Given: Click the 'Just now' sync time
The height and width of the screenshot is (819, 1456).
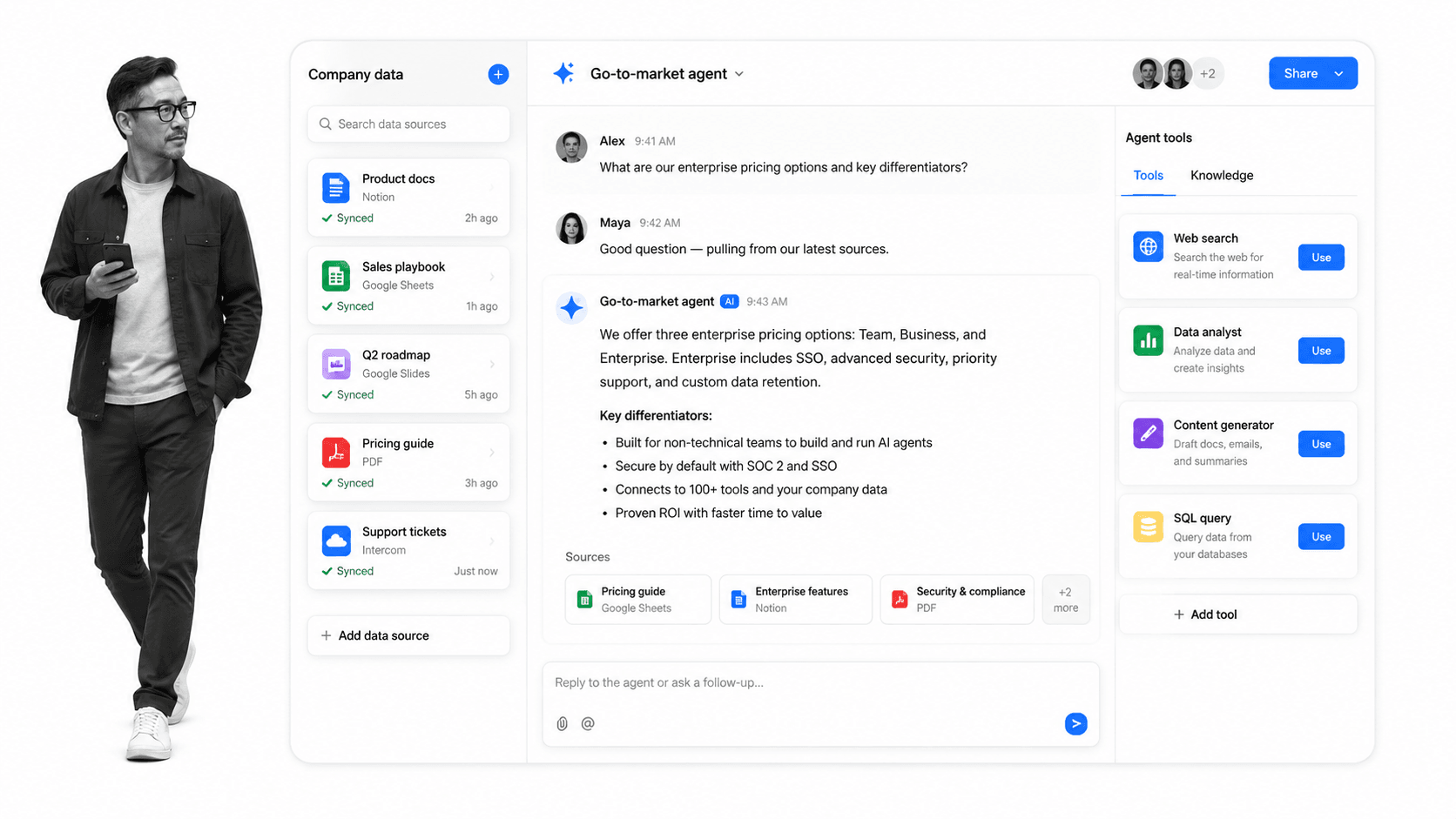Looking at the screenshot, I should (x=475, y=571).
